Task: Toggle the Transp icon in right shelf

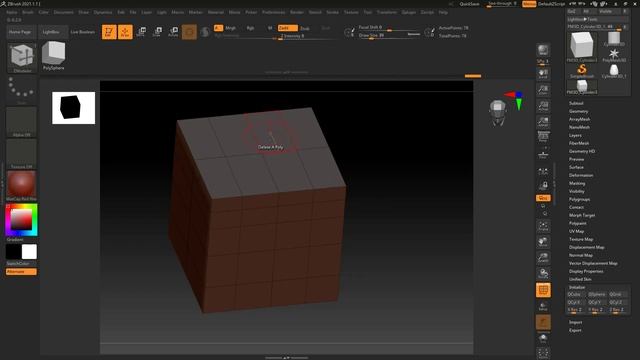Action: point(543,306)
